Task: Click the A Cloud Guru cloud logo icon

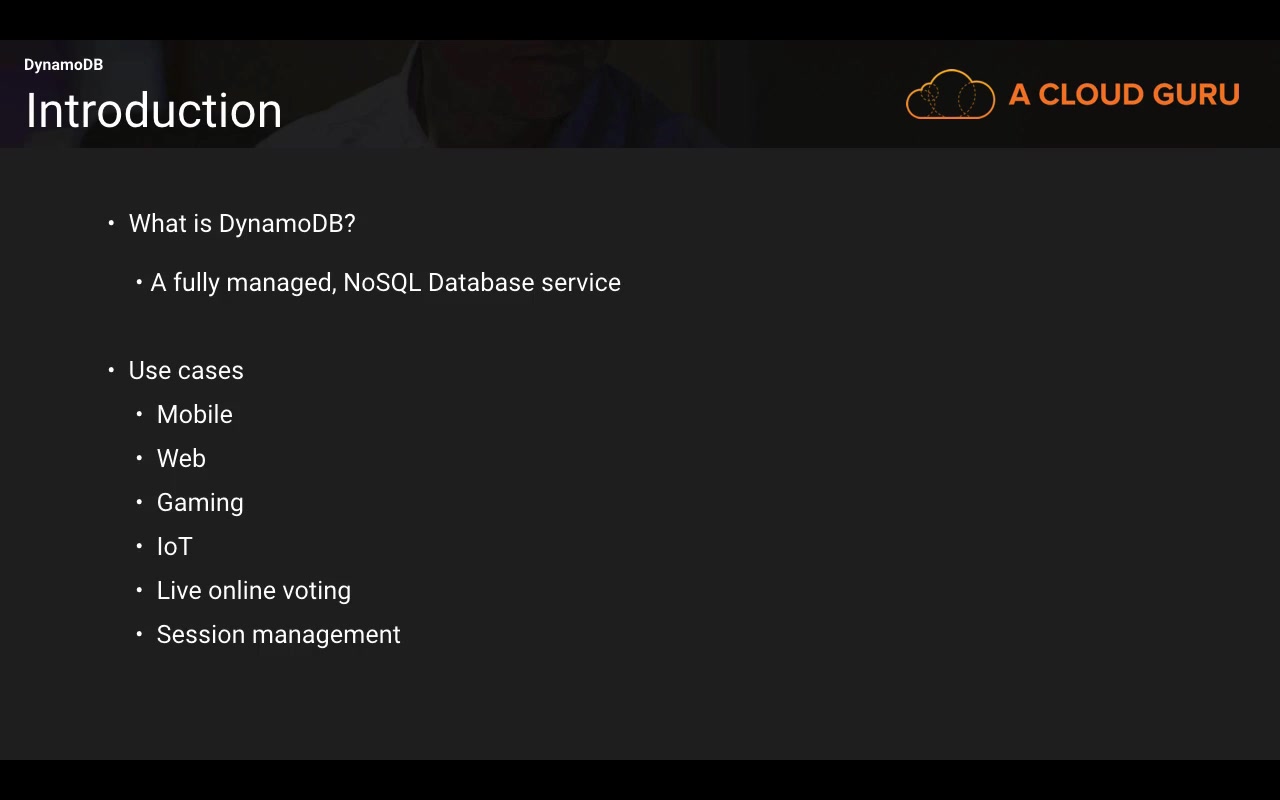Action: pos(950,95)
